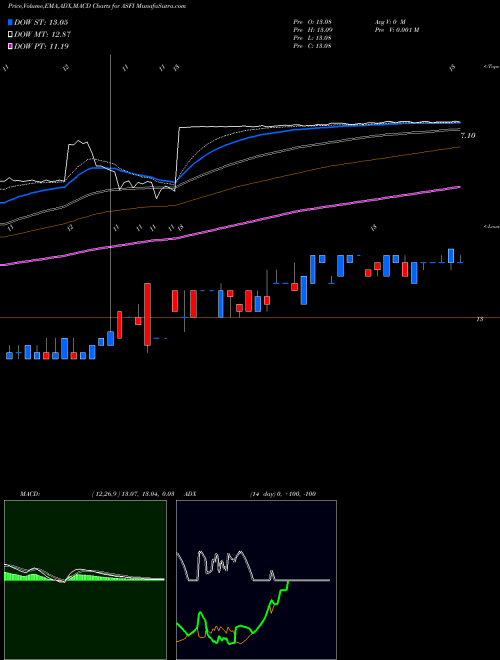Click the 'Pre L: 13.08' low value

point(312,37)
